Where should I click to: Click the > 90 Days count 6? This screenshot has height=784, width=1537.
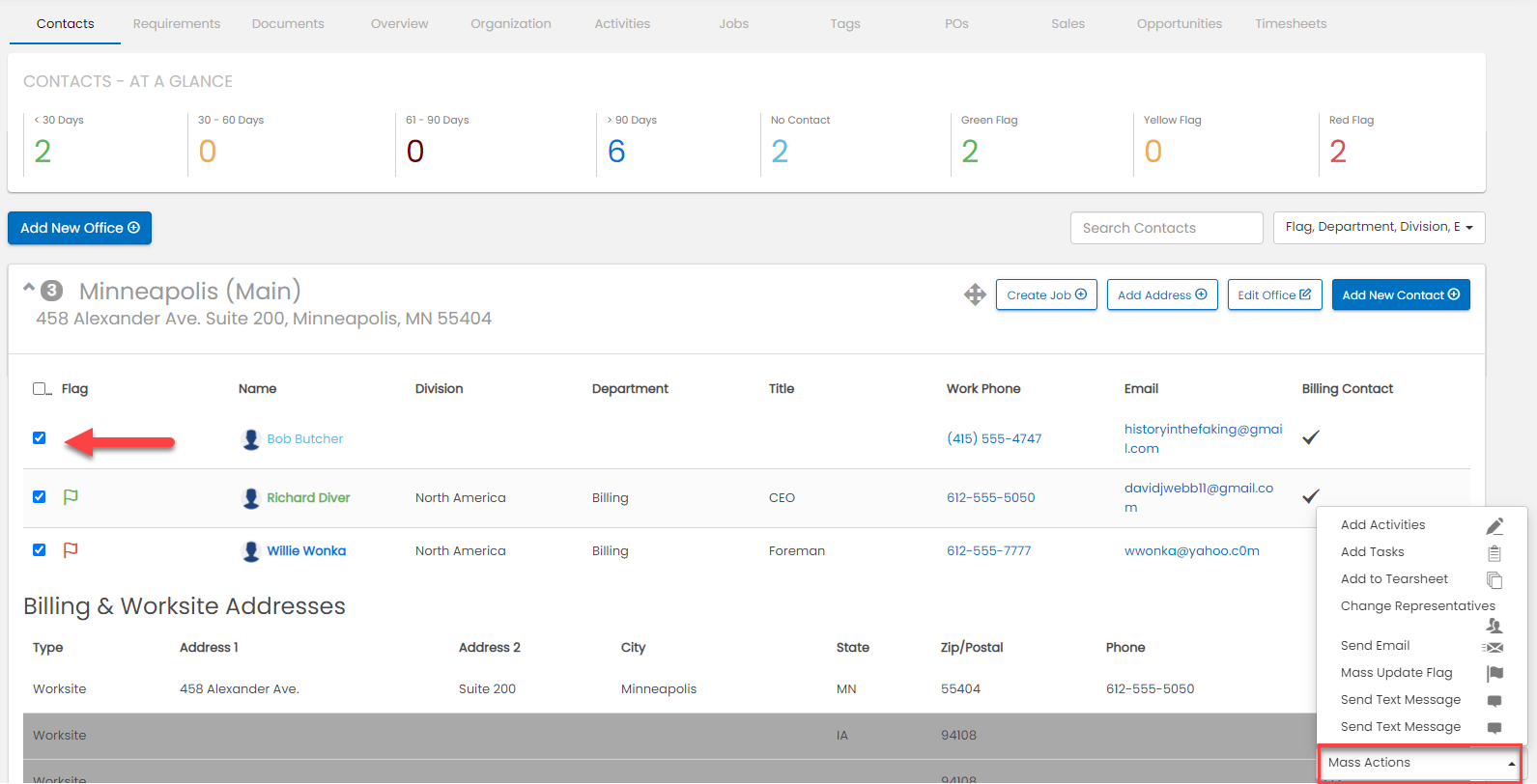point(616,152)
